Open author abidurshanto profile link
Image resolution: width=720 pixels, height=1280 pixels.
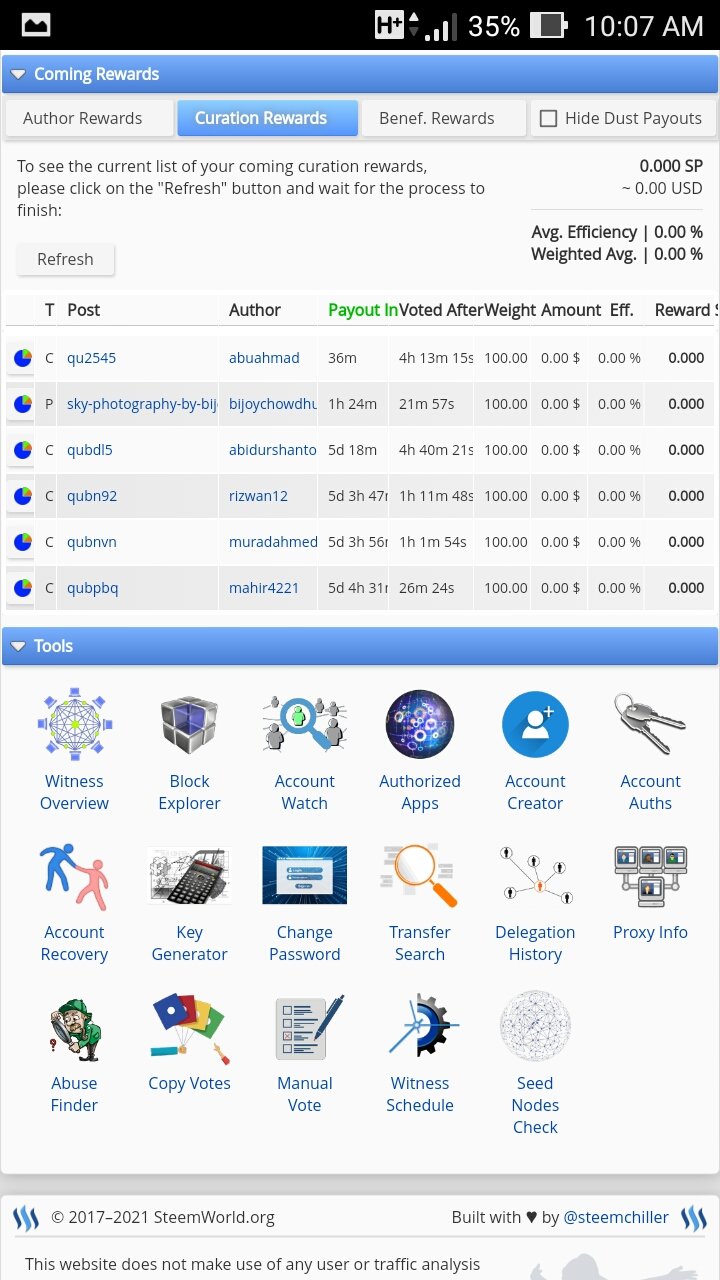point(273,450)
